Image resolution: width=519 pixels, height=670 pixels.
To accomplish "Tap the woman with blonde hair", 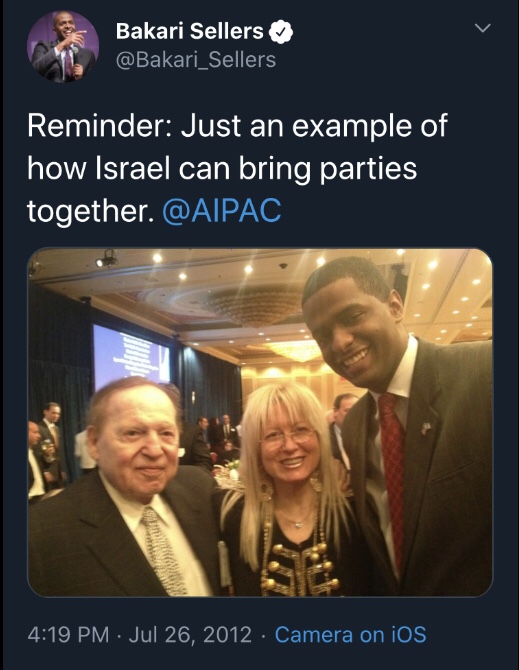I will (x=288, y=489).
